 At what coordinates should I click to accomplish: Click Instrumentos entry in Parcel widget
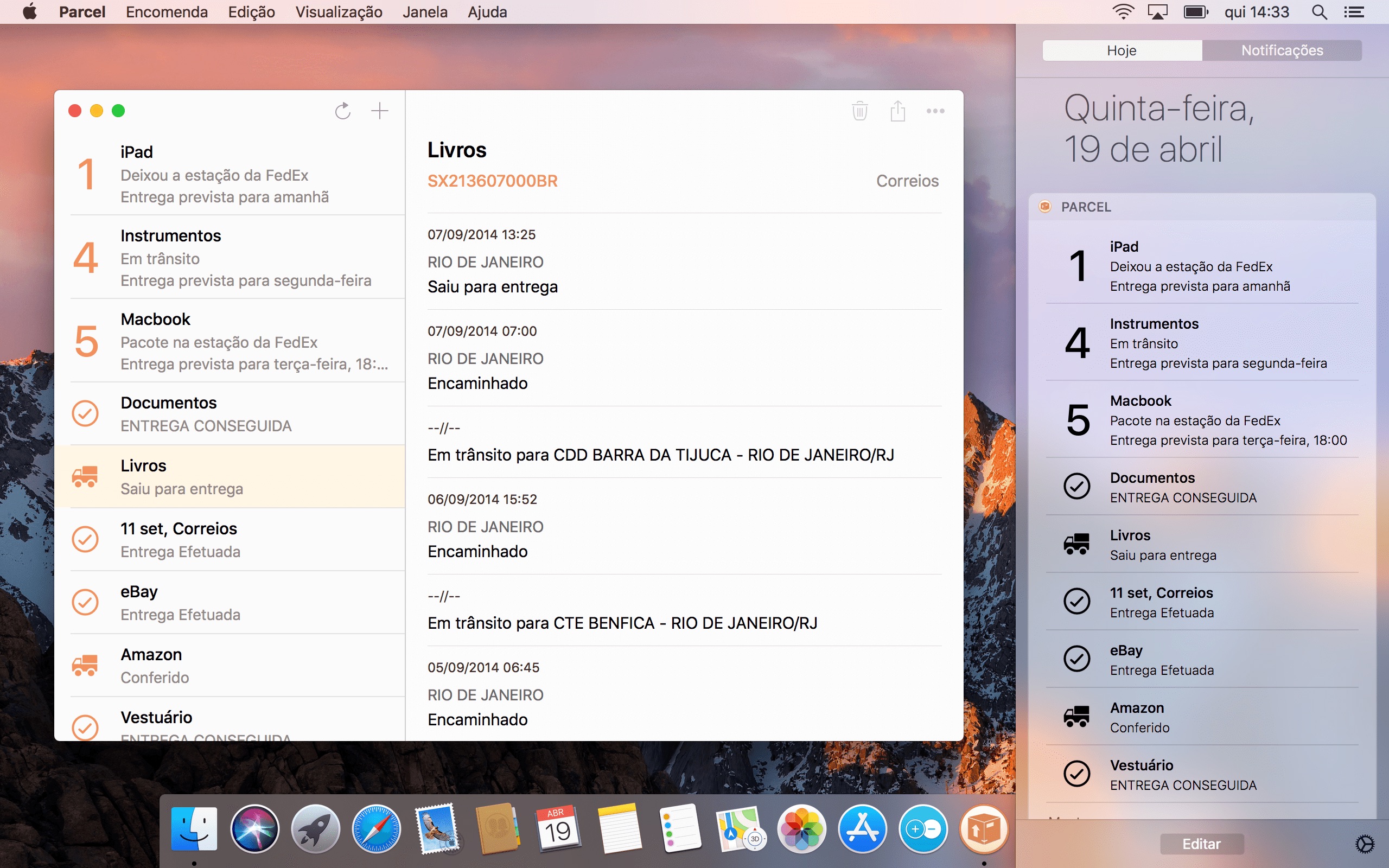(x=1202, y=343)
